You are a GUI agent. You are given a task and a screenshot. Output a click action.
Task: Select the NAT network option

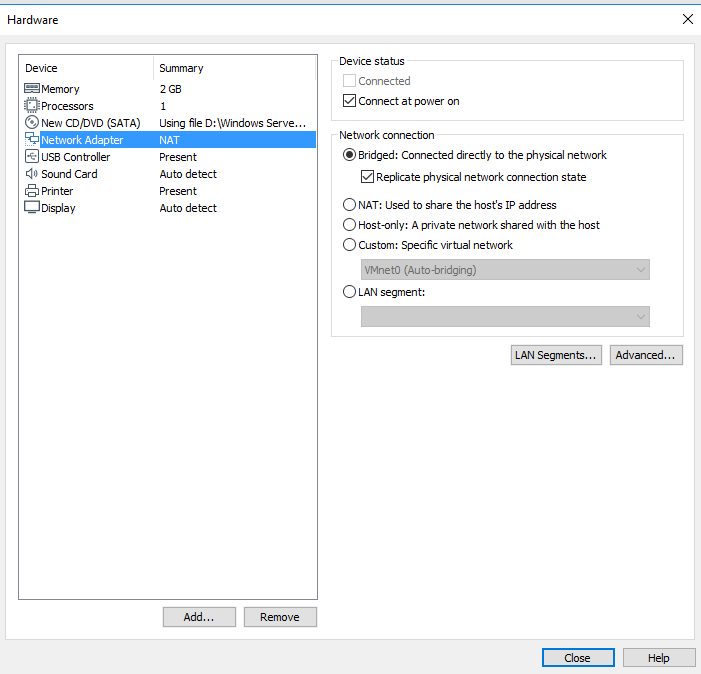(349, 205)
